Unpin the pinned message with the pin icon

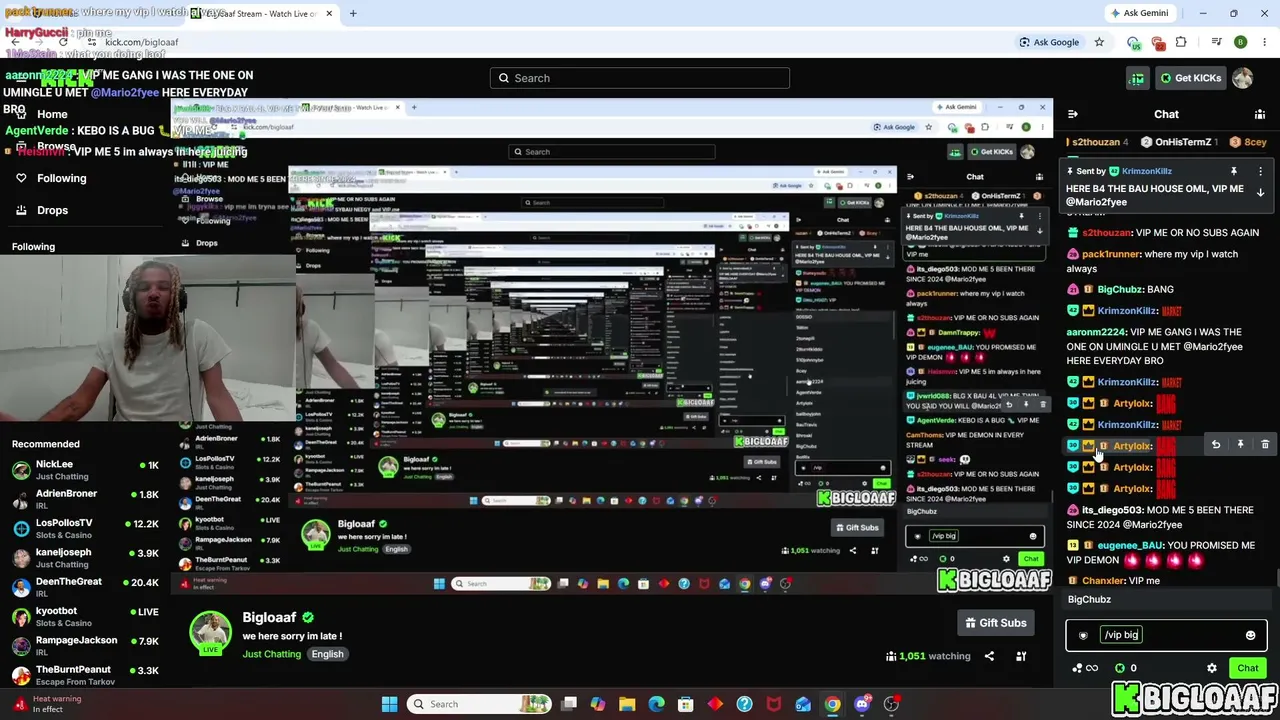(x=1234, y=171)
